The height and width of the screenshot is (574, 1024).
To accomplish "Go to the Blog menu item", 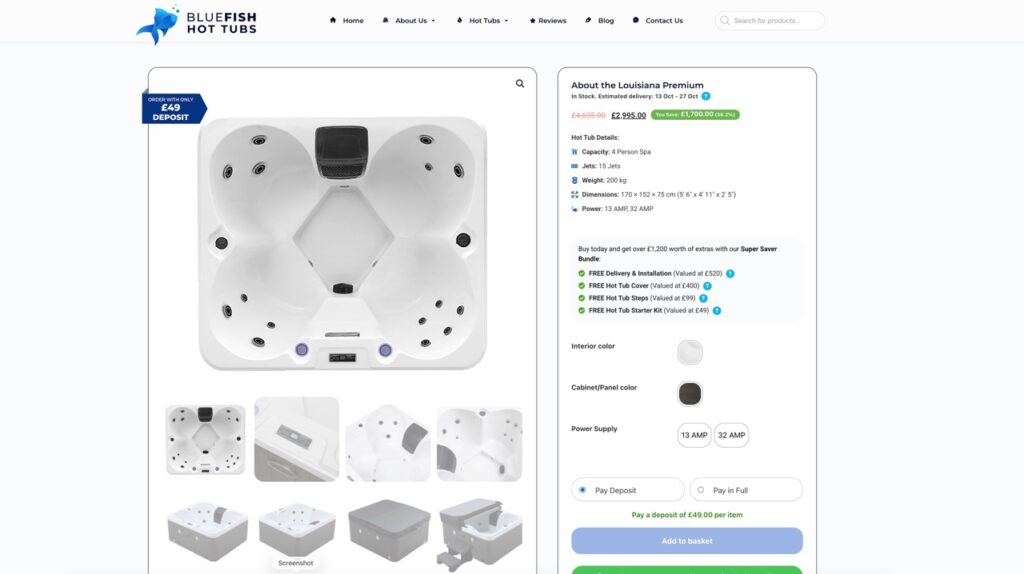I will (x=600, y=21).
